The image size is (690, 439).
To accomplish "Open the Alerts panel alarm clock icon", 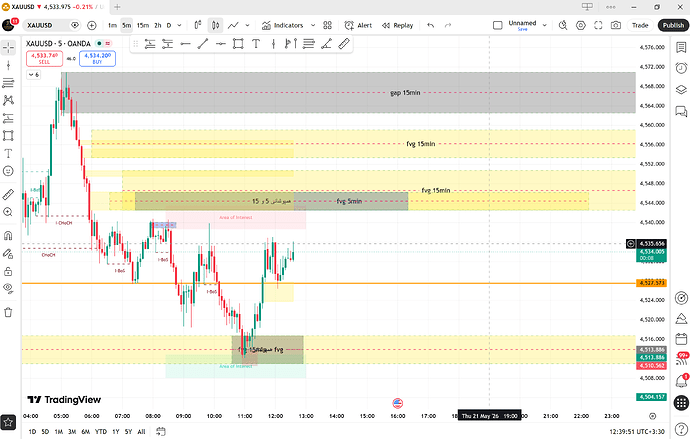I will pyautogui.click(x=681, y=68).
